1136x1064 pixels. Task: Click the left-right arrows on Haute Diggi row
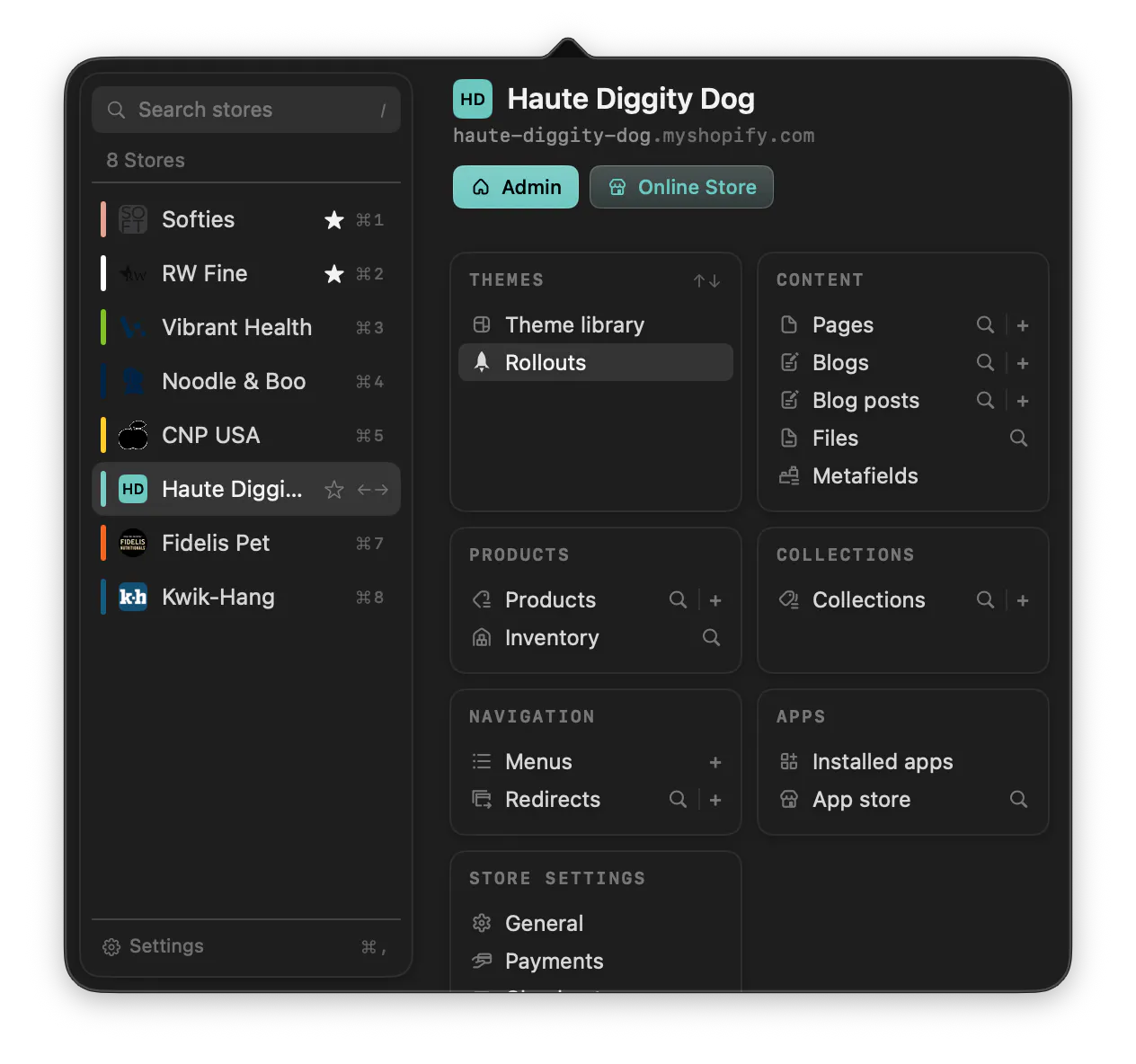[373, 490]
